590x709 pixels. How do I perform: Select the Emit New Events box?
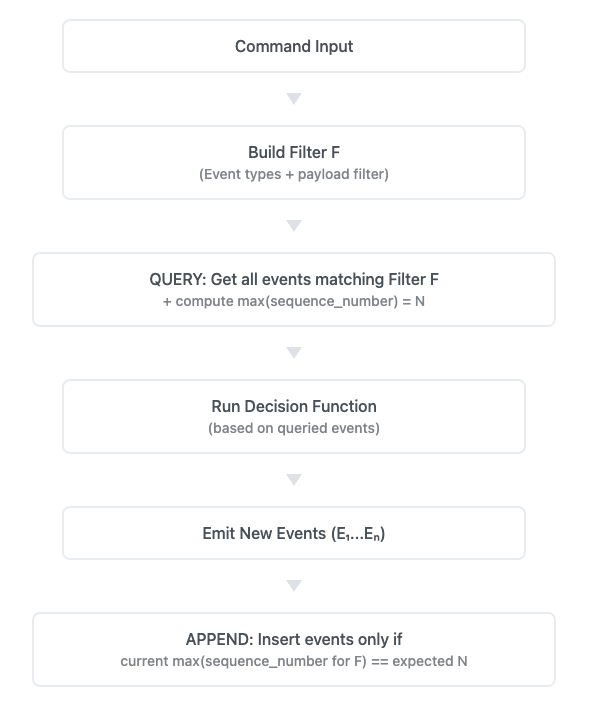pyautogui.click(x=294, y=533)
